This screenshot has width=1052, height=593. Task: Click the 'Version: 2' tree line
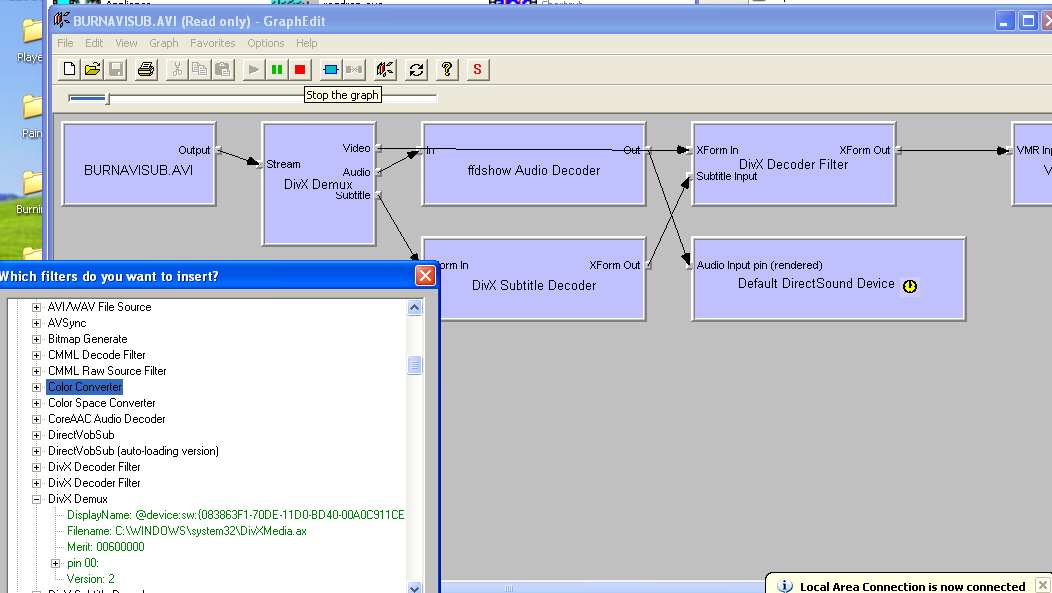pyautogui.click(x=91, y=579)
